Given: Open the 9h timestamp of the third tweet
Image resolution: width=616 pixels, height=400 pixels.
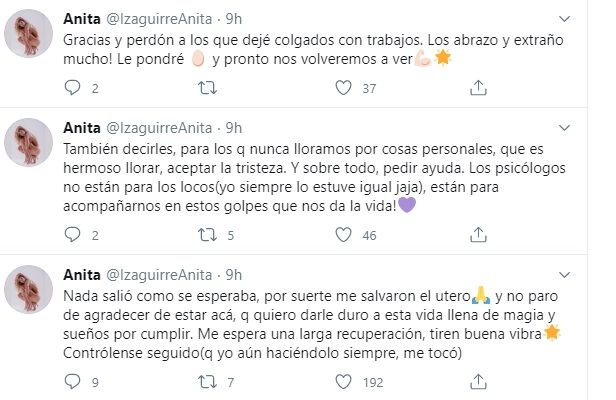Looking at the screenshot, I should click(x=233, y=275).
